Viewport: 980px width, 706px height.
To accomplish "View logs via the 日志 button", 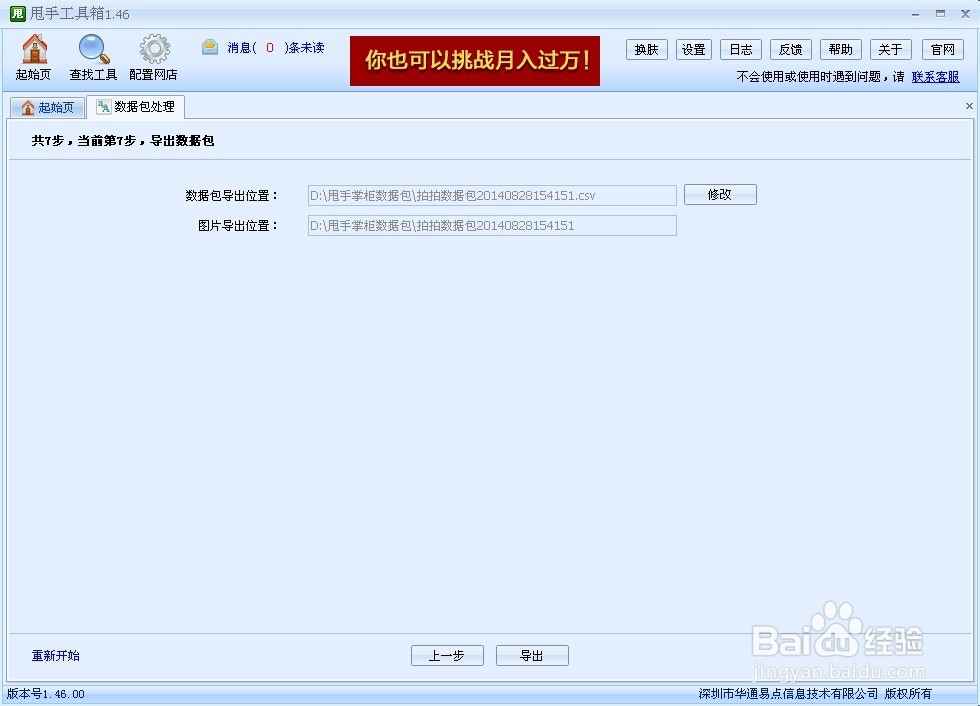I will (740, 49).
